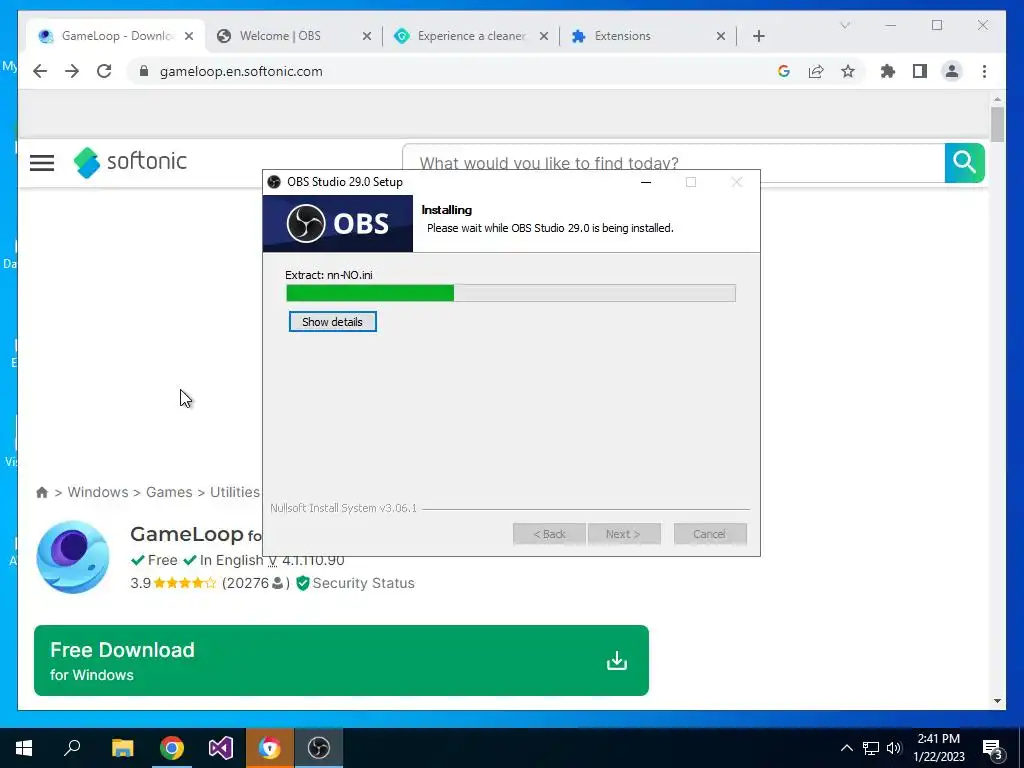Screen dimensions: 1024x768
Task: Click Utilities breadcrumb link
Action: pos(235,492)
